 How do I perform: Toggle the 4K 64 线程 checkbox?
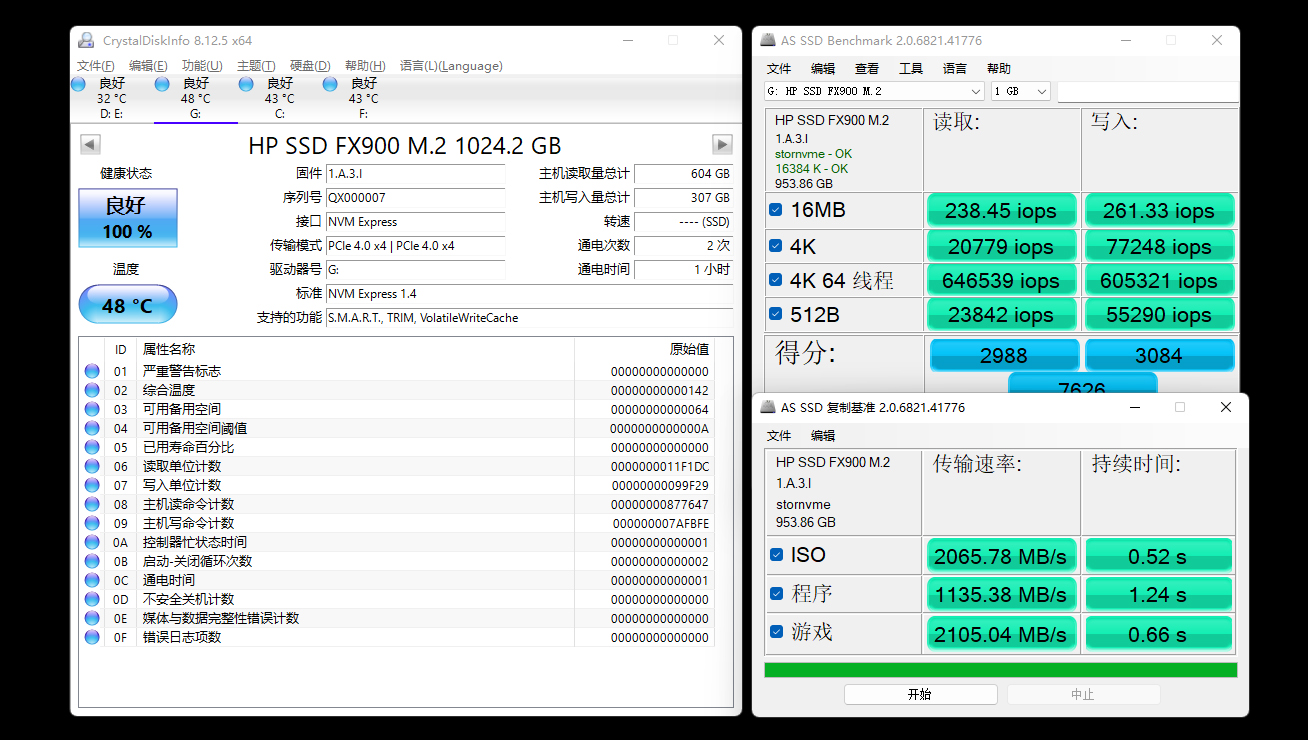tap(776, 280)
